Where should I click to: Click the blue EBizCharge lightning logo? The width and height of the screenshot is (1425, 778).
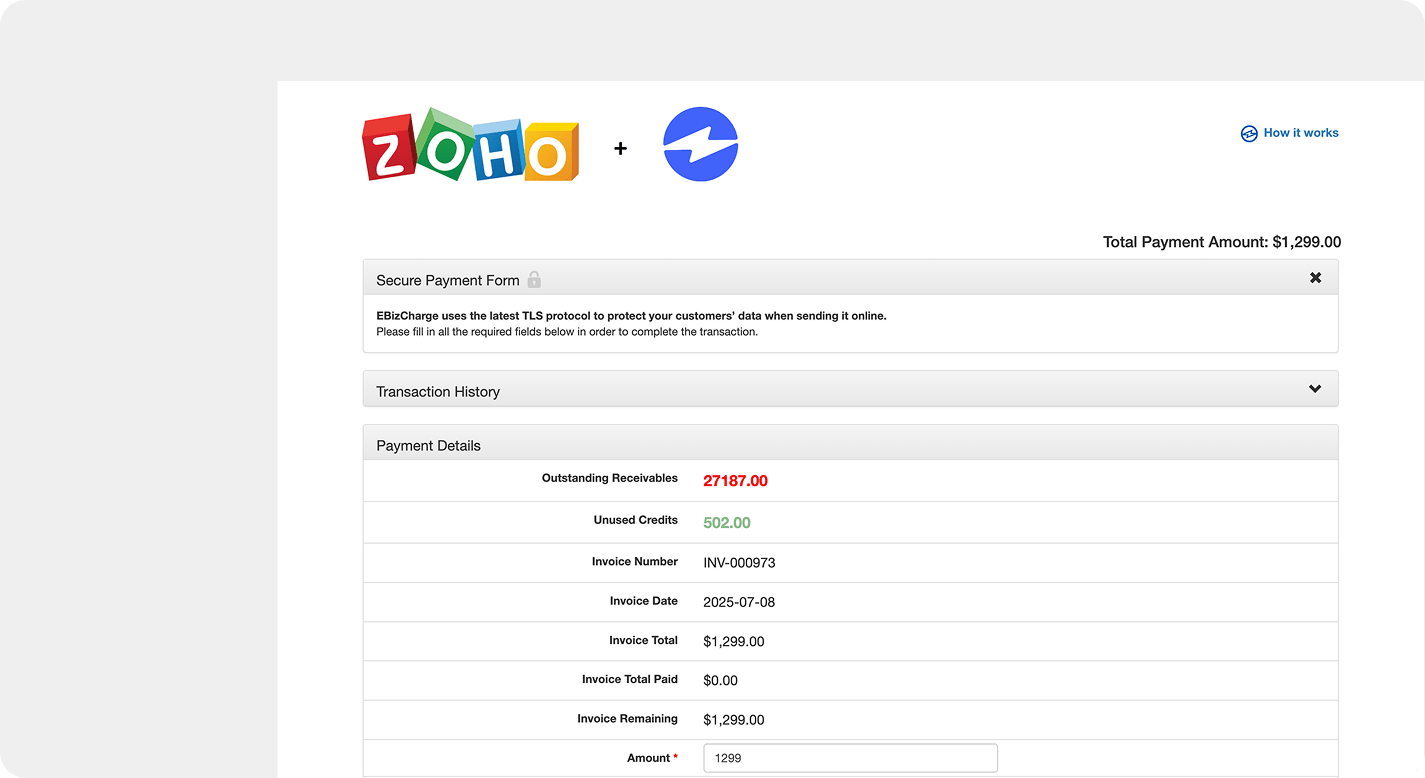click(x=700, y=144)
